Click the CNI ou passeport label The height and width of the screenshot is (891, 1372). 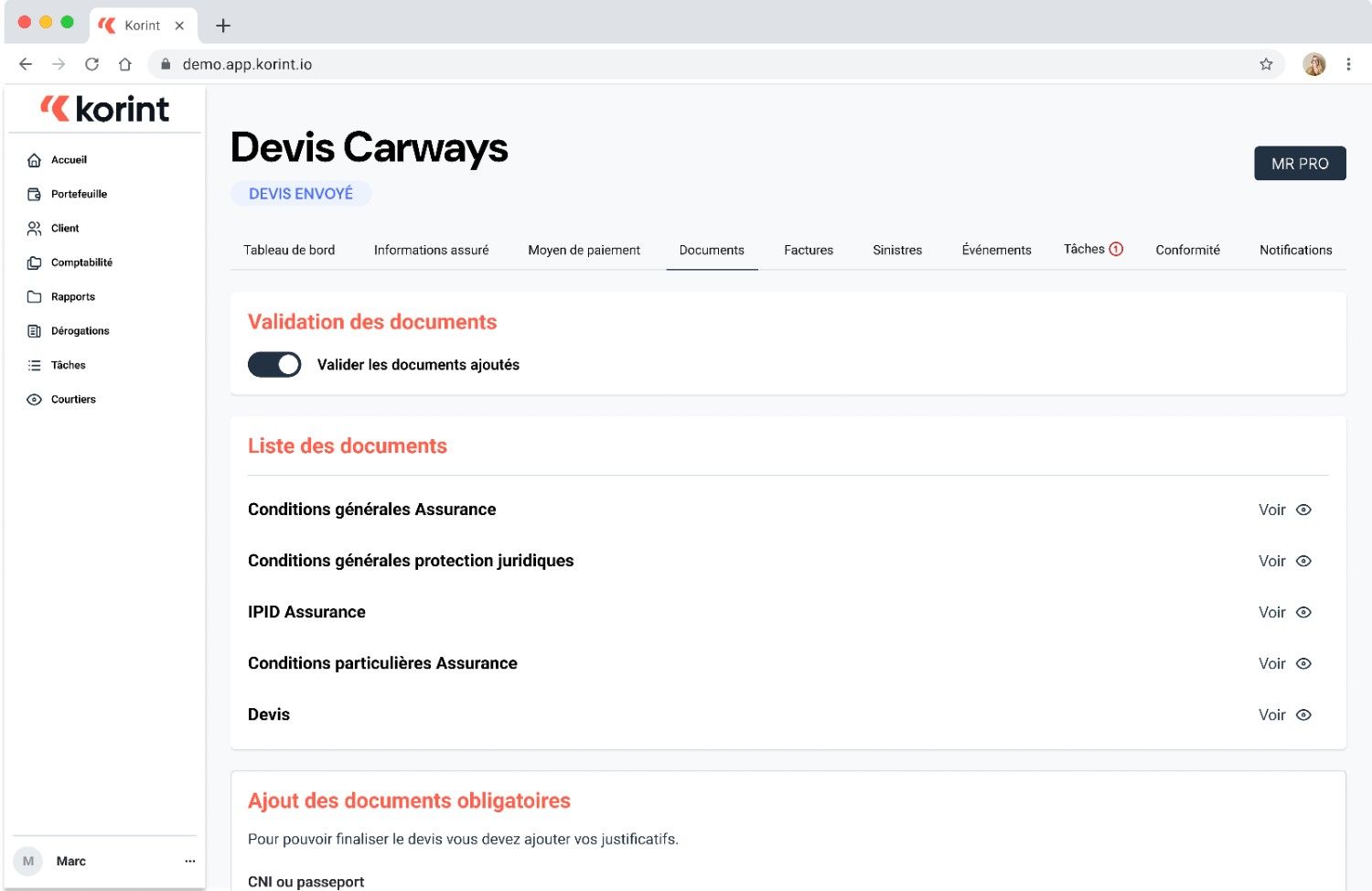[x=305, y=882]
